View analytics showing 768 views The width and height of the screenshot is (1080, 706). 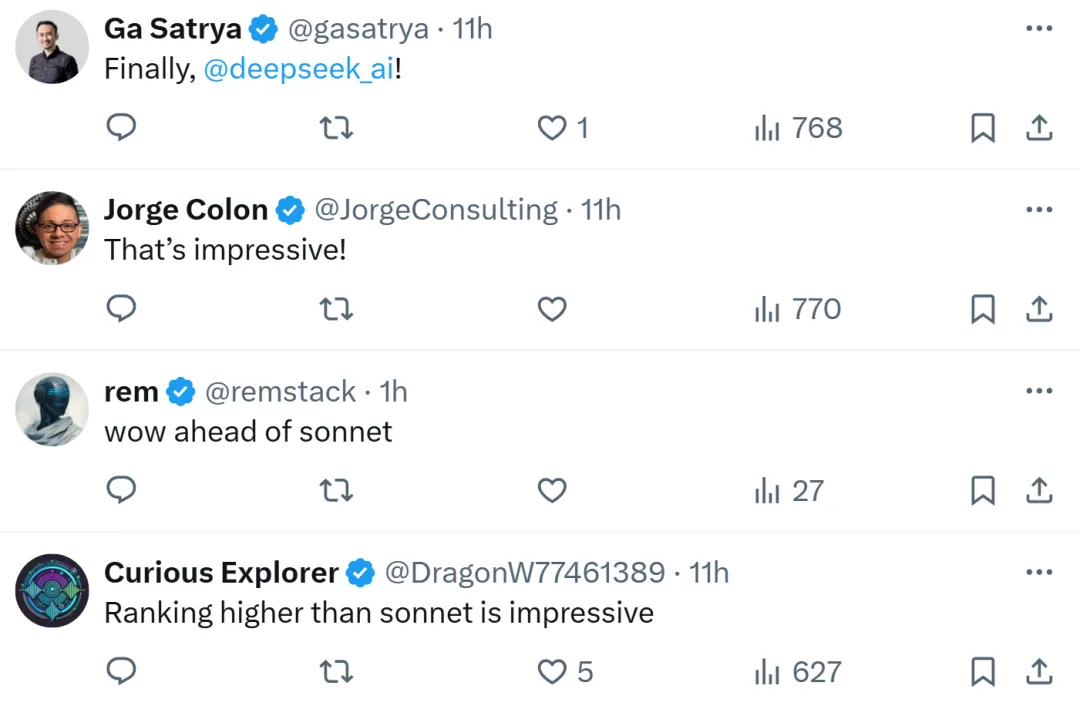click(798, 127)
